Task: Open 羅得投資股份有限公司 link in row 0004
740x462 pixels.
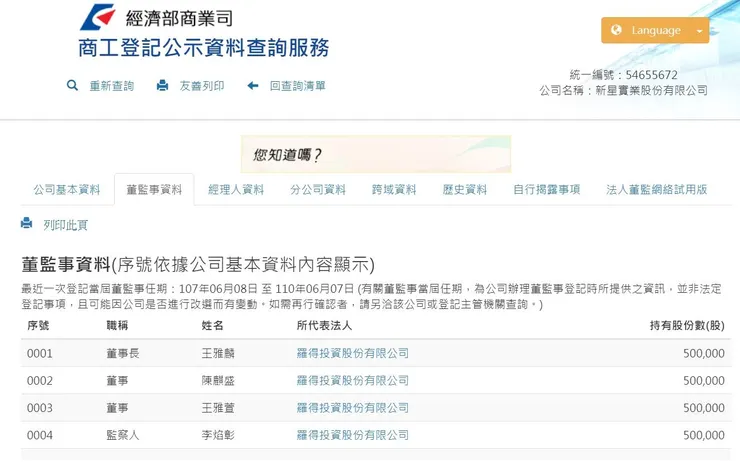Action: click(353, 436)
